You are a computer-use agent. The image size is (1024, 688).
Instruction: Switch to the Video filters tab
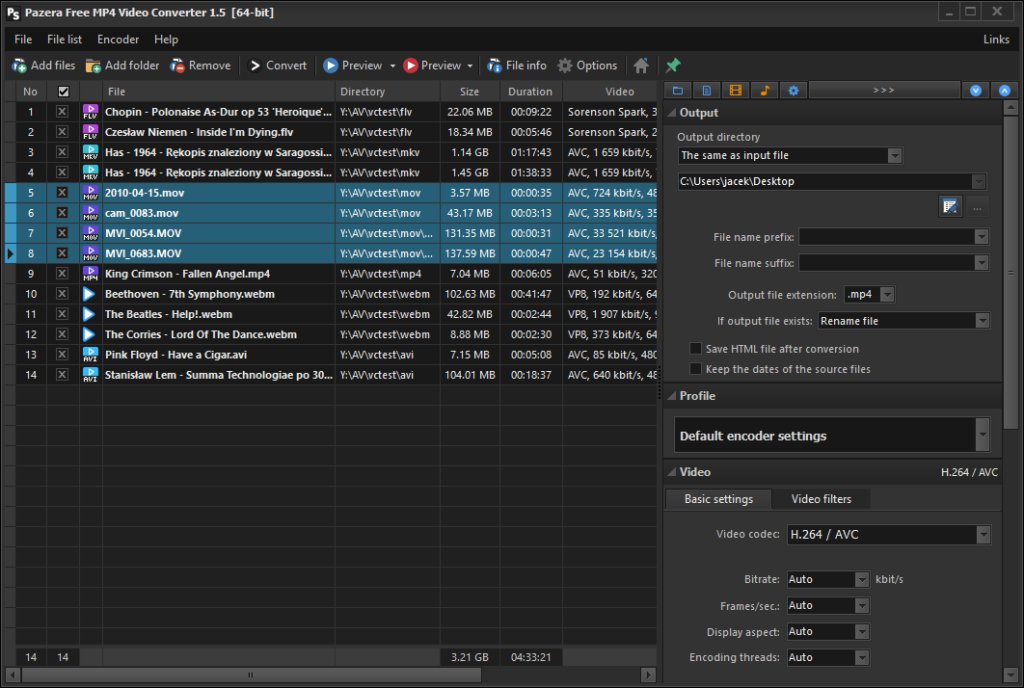821,499
